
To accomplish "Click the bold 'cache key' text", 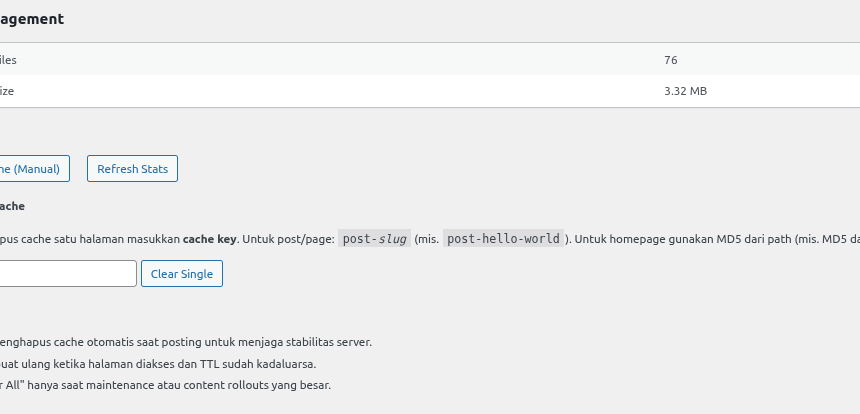I will point(209,240).
